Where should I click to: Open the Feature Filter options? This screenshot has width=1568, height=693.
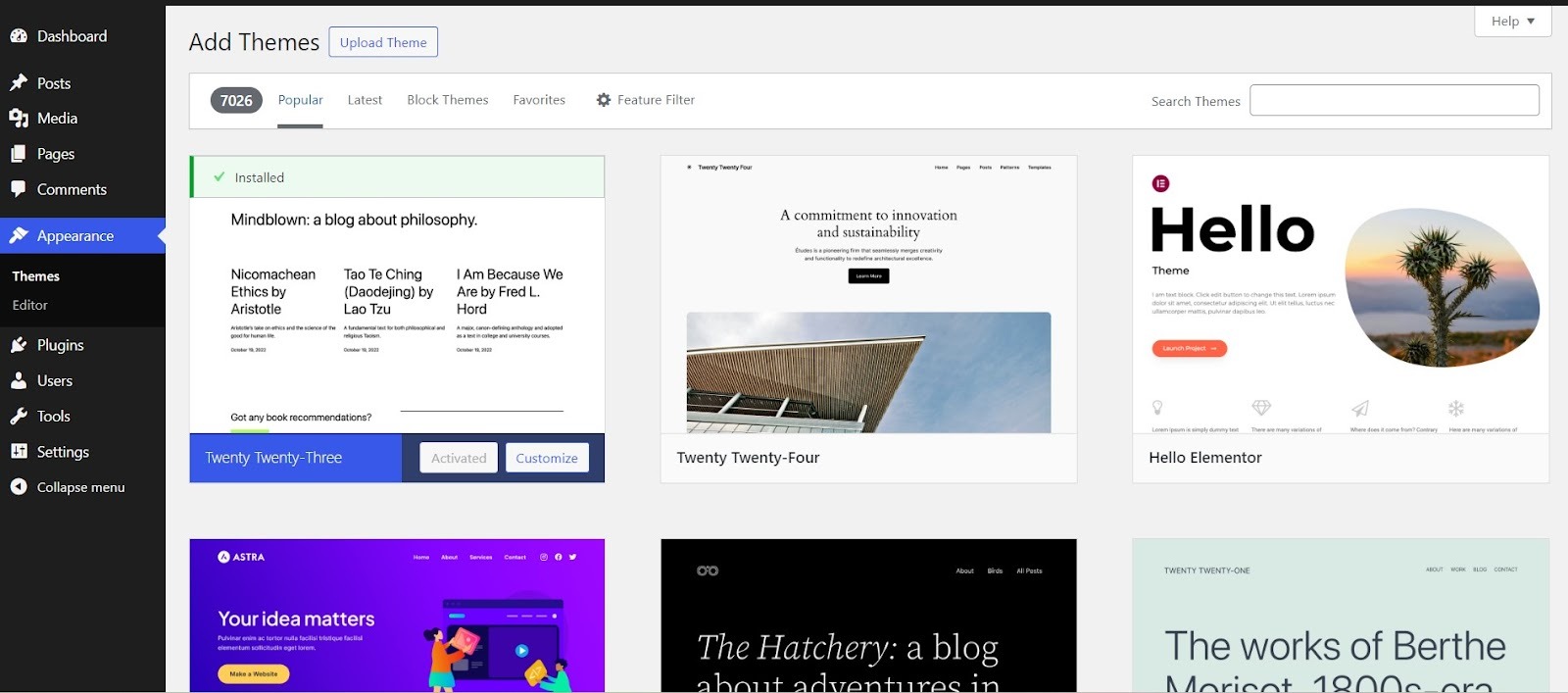[x=645, y=100]
